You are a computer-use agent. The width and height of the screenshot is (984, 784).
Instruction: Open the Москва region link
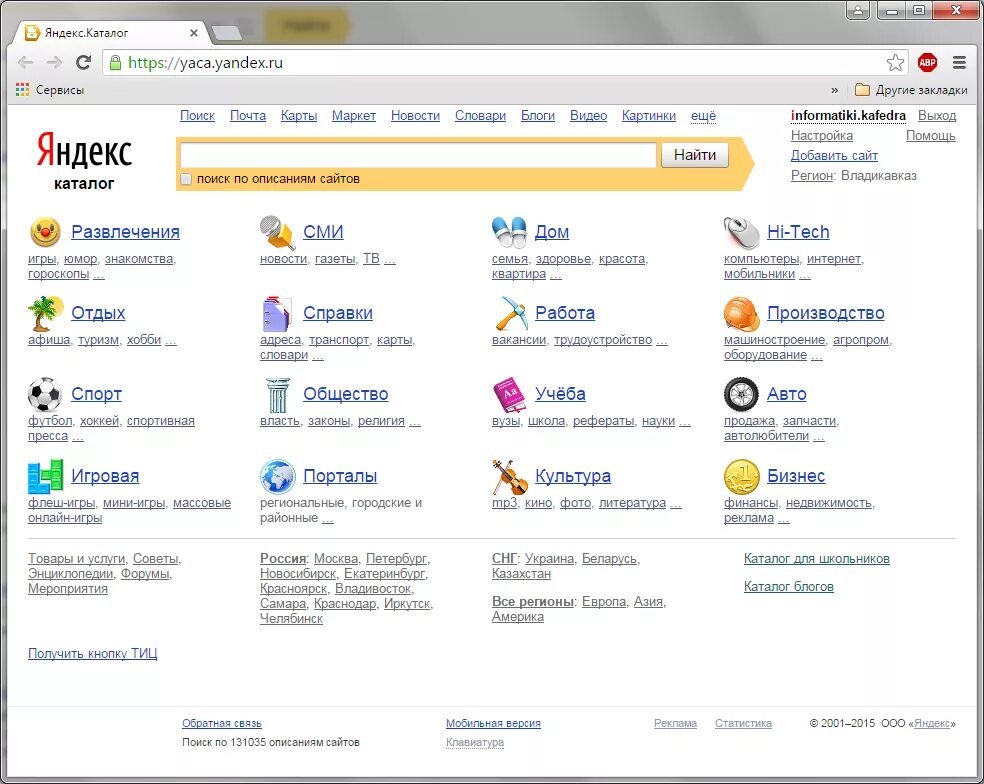point(336,559)
